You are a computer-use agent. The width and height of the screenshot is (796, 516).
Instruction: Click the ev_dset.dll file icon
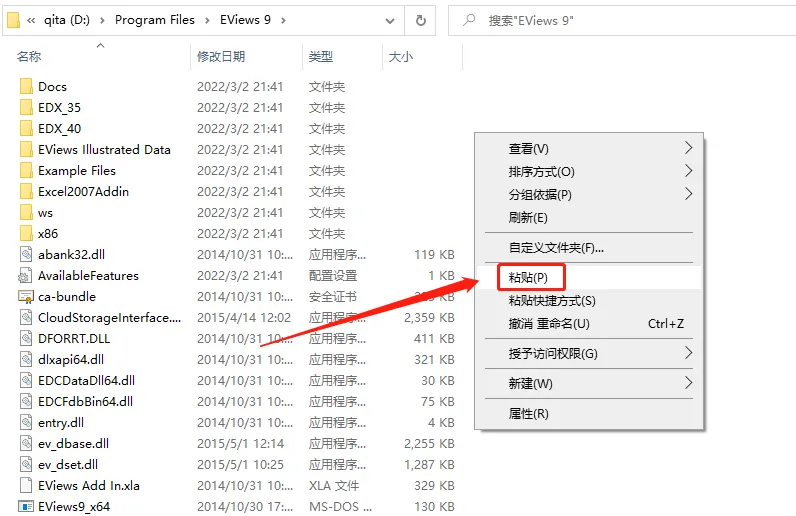(x=26, y=464)
